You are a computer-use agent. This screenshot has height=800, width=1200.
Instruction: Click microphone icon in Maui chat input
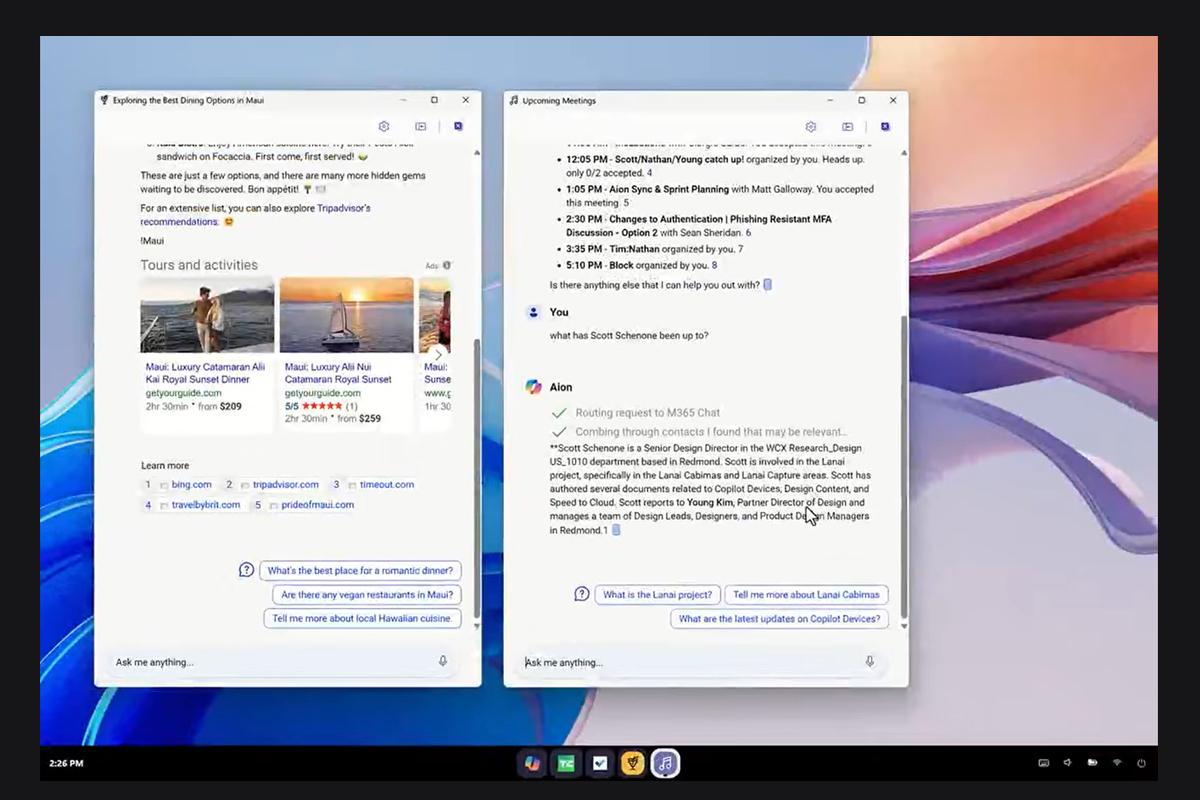coord(443,662)
